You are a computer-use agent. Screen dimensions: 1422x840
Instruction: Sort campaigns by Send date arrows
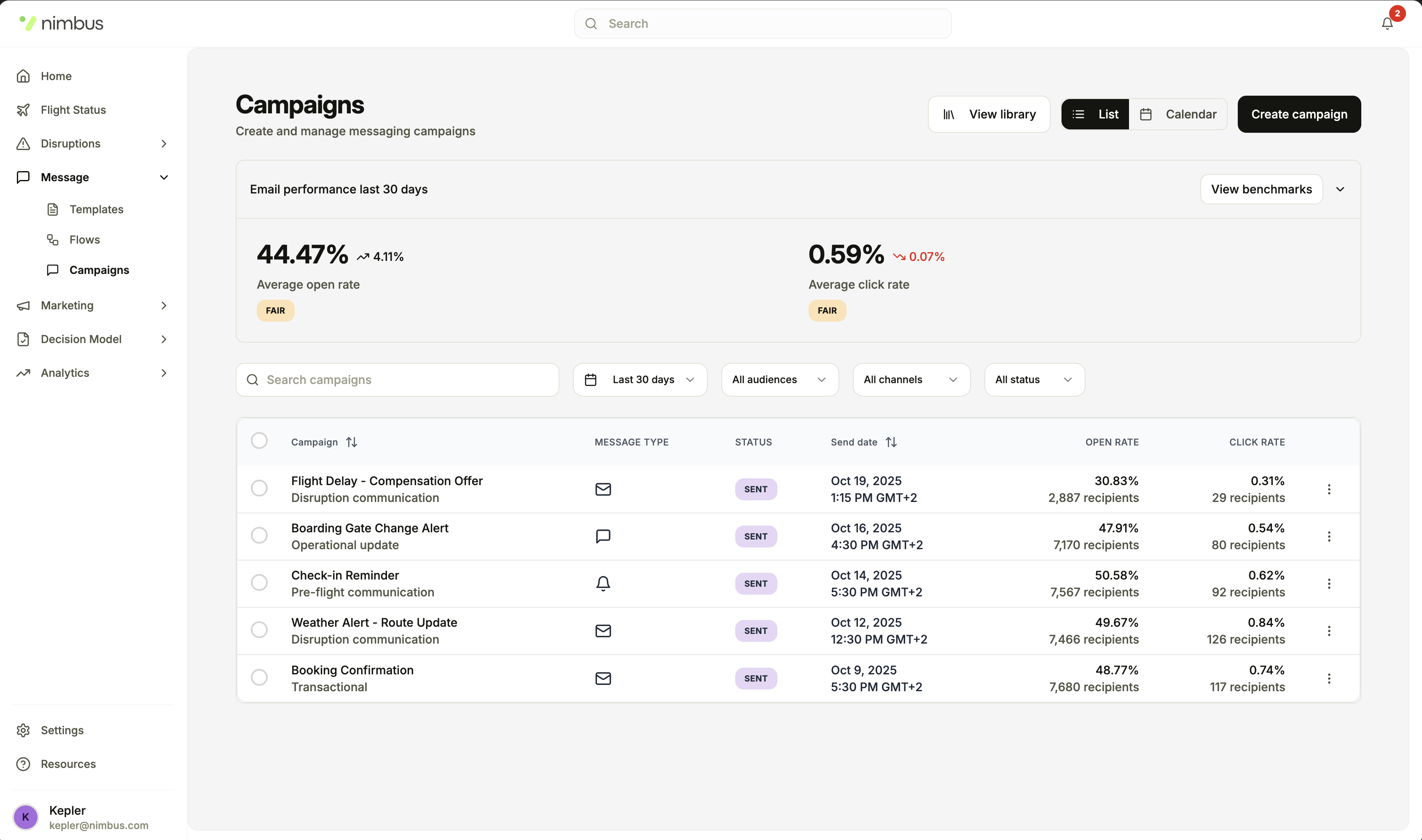point(891,442)
